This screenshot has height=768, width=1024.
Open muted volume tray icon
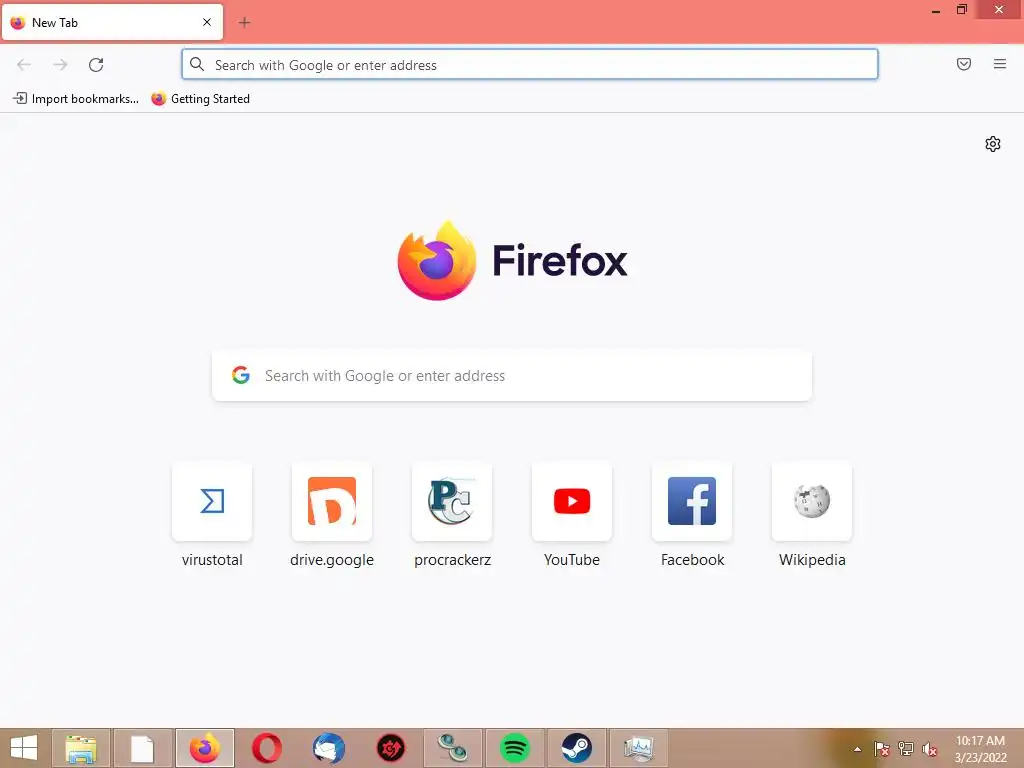[x=930, y=749]
